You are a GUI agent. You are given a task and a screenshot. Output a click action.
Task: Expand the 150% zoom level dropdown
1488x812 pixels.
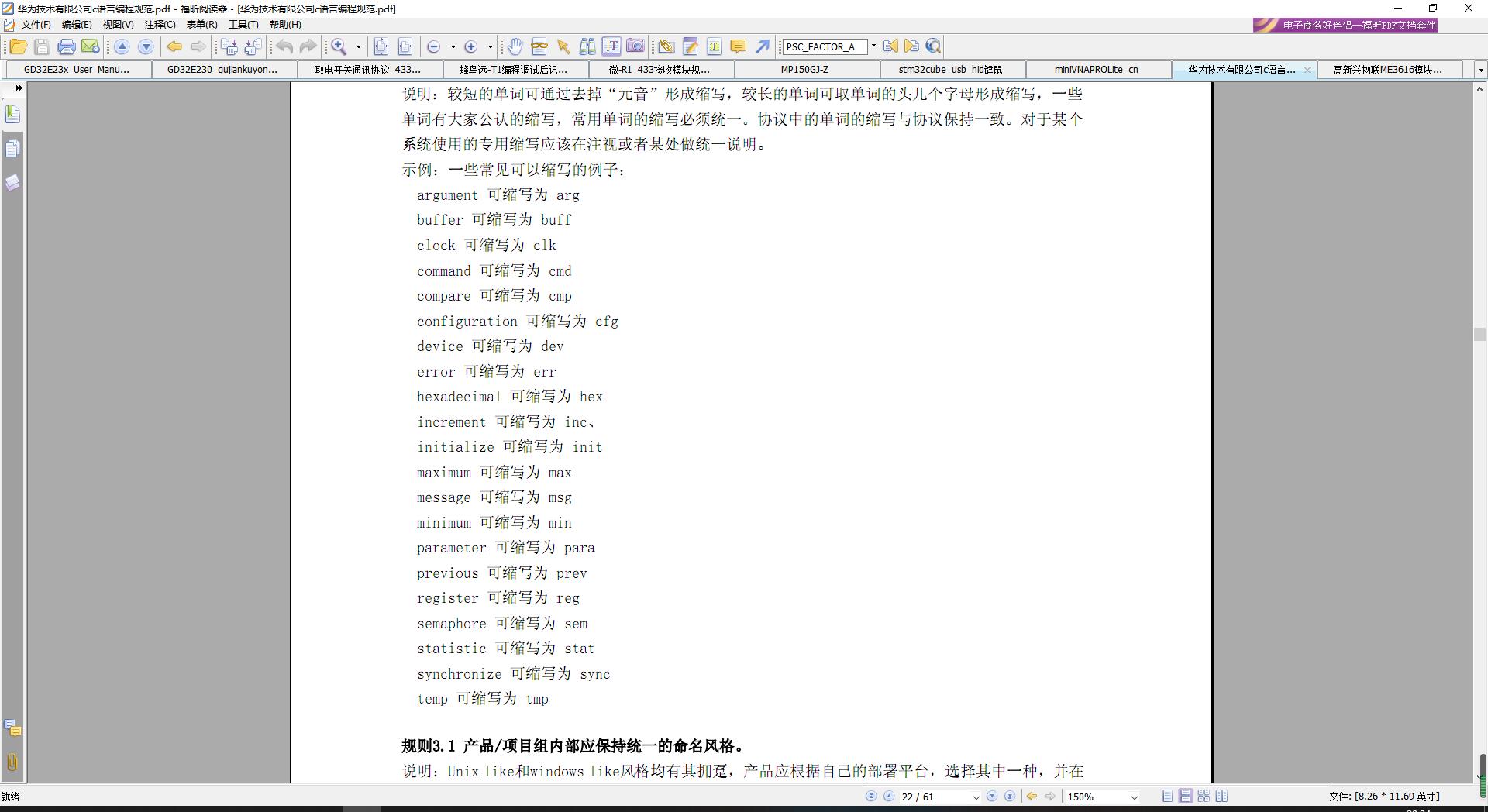click(1134, 797)
